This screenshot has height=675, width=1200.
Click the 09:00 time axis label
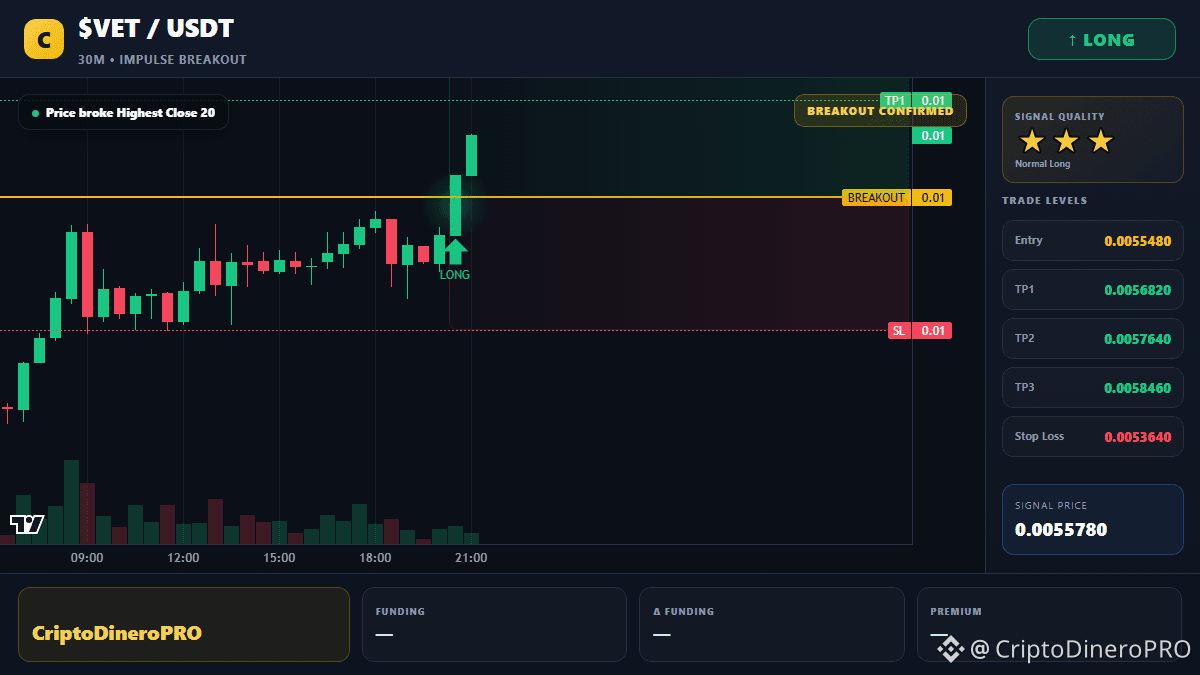point(87,558)
